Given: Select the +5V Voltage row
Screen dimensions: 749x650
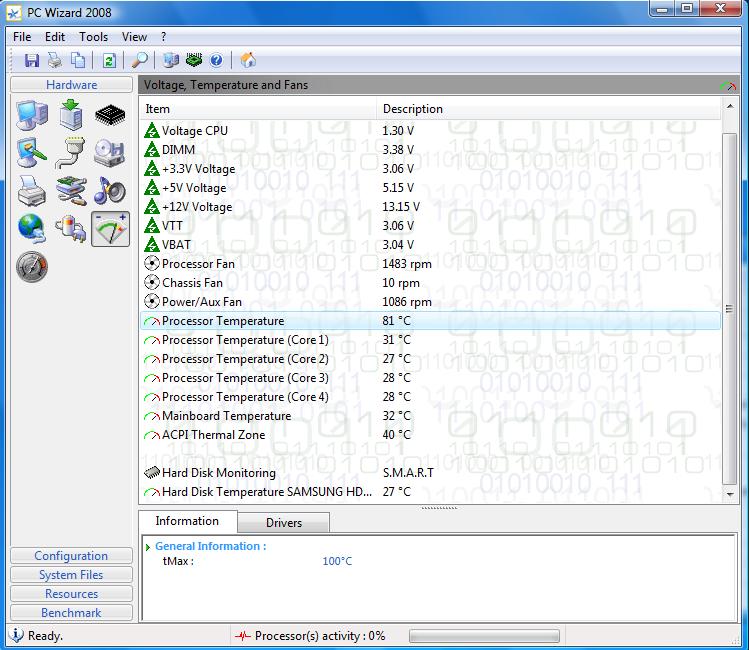Looking at the screenshot, I should (430, 188).
